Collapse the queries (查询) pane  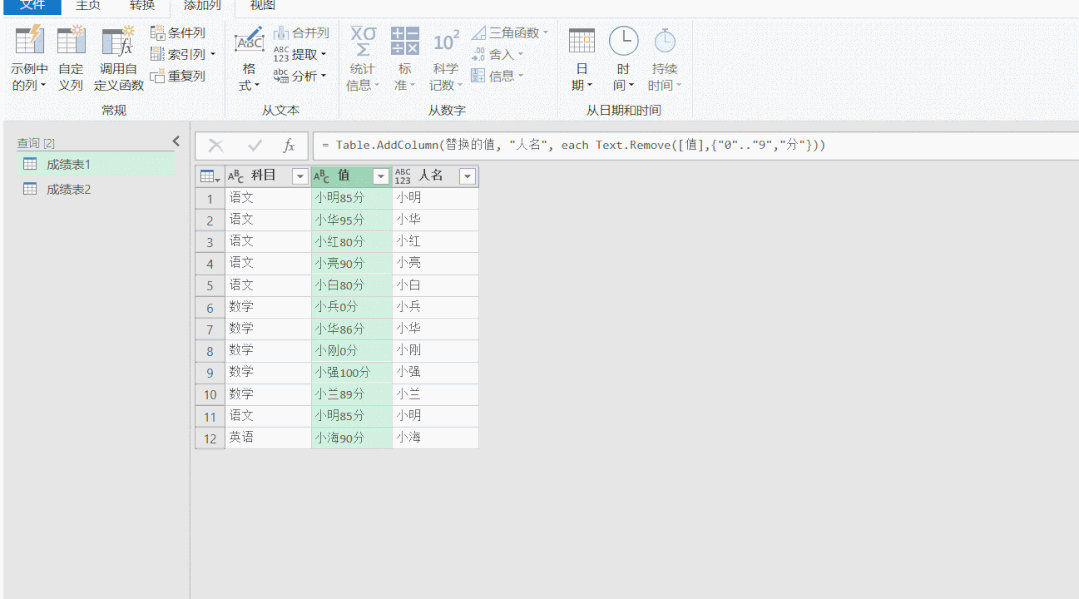click(x=176, y=141)
